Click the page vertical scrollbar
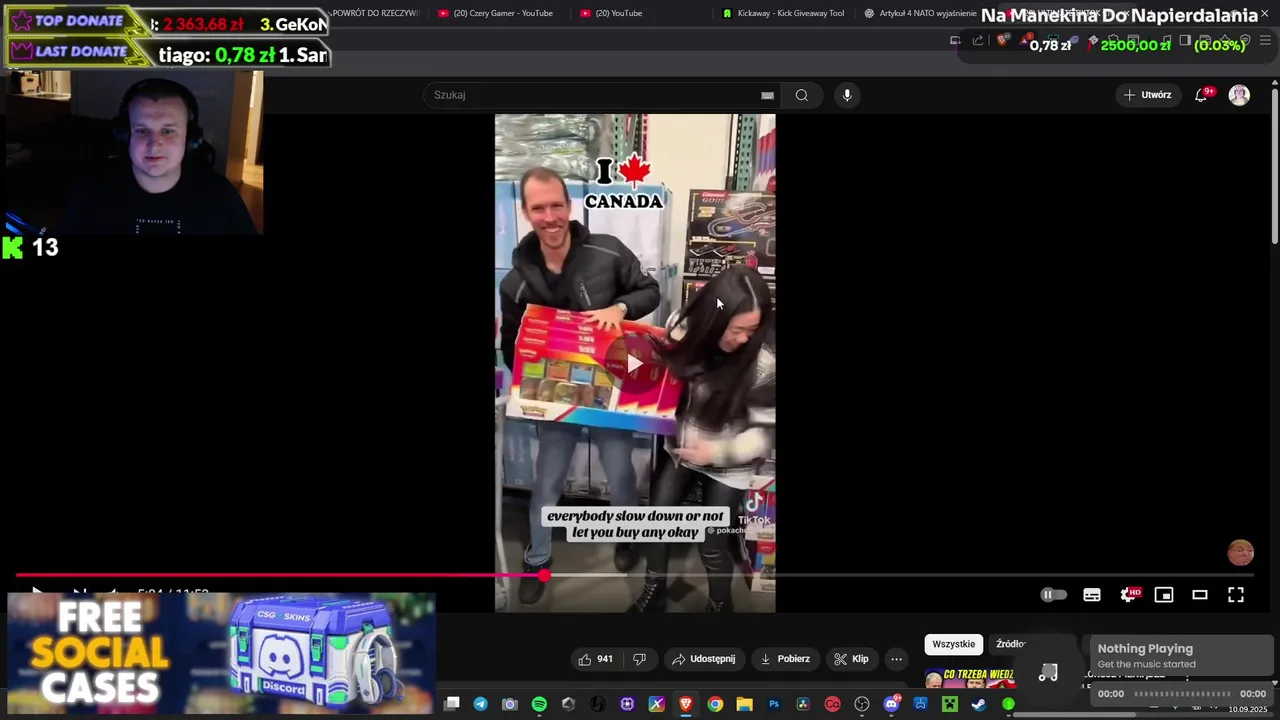 [x=1274, y=165]
